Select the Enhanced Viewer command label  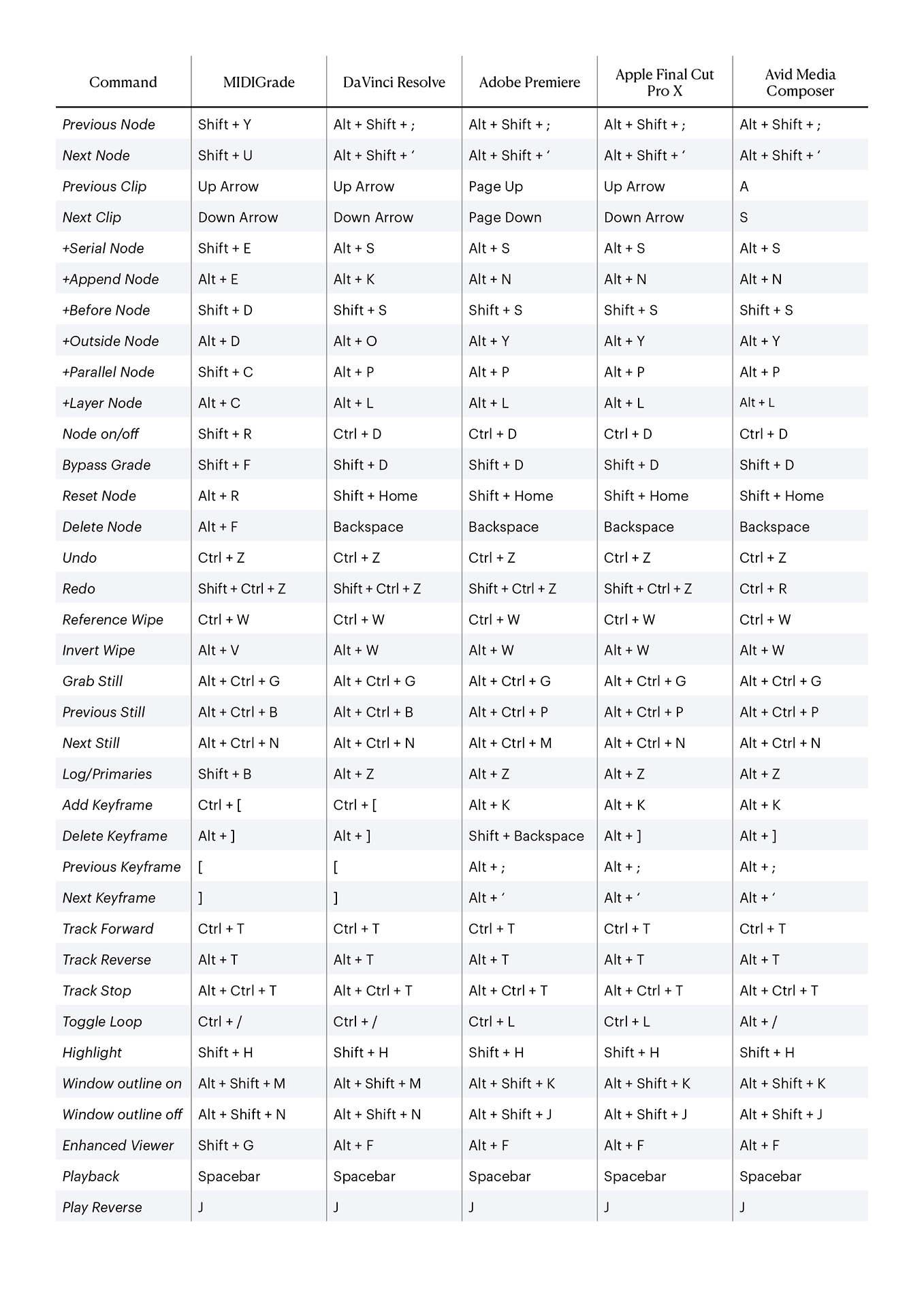click(x=118, y=1146)
